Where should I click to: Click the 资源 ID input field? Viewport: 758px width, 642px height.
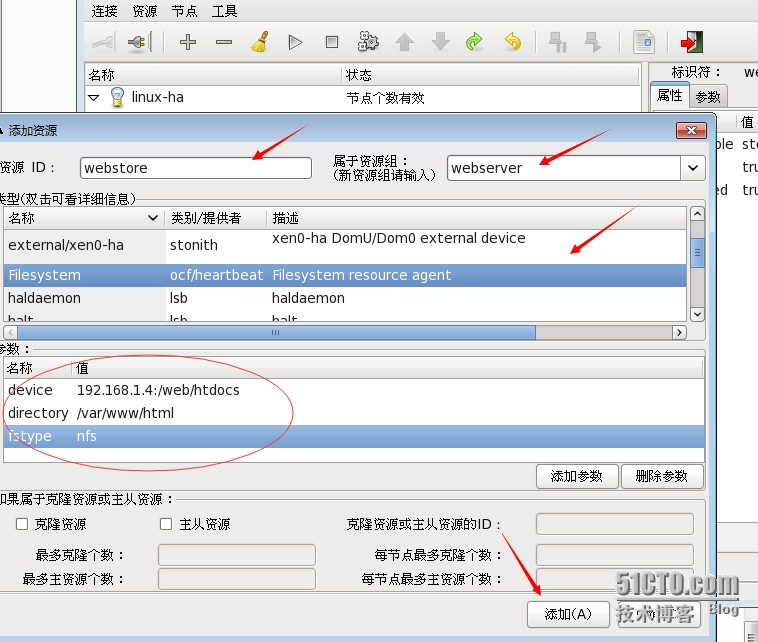pyautogui.click(x=196, y=168)
